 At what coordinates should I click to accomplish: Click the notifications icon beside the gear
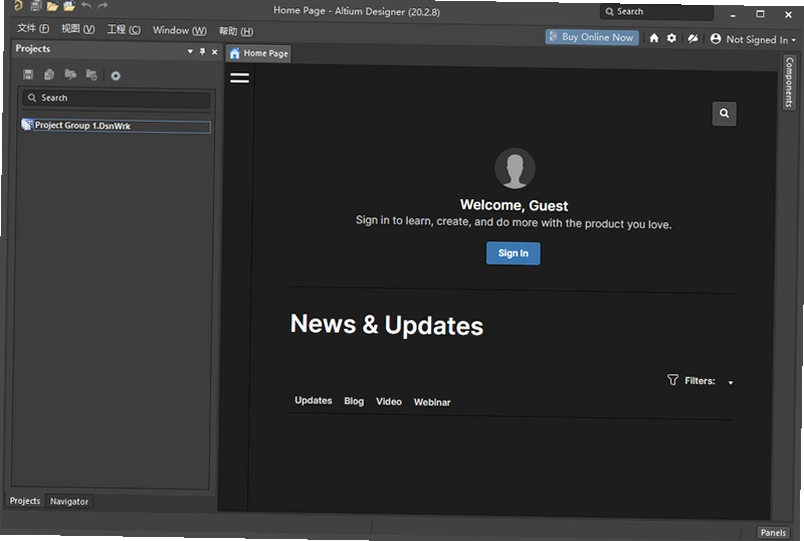pyautogui.click(x=693, y=38)
